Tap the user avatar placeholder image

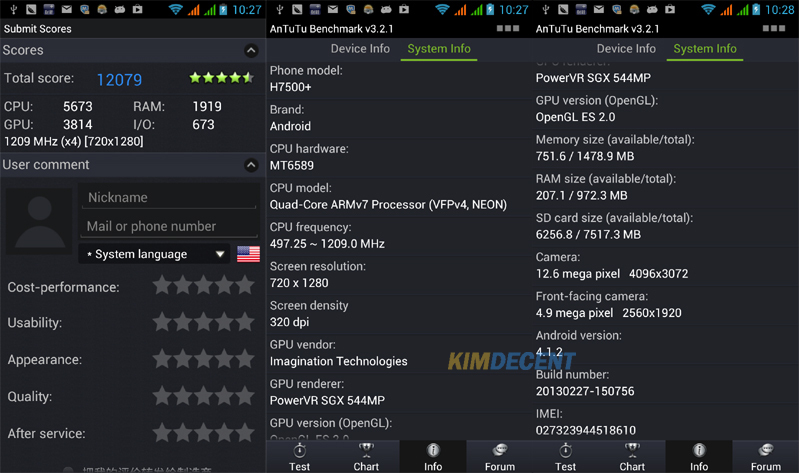(39, 221)
